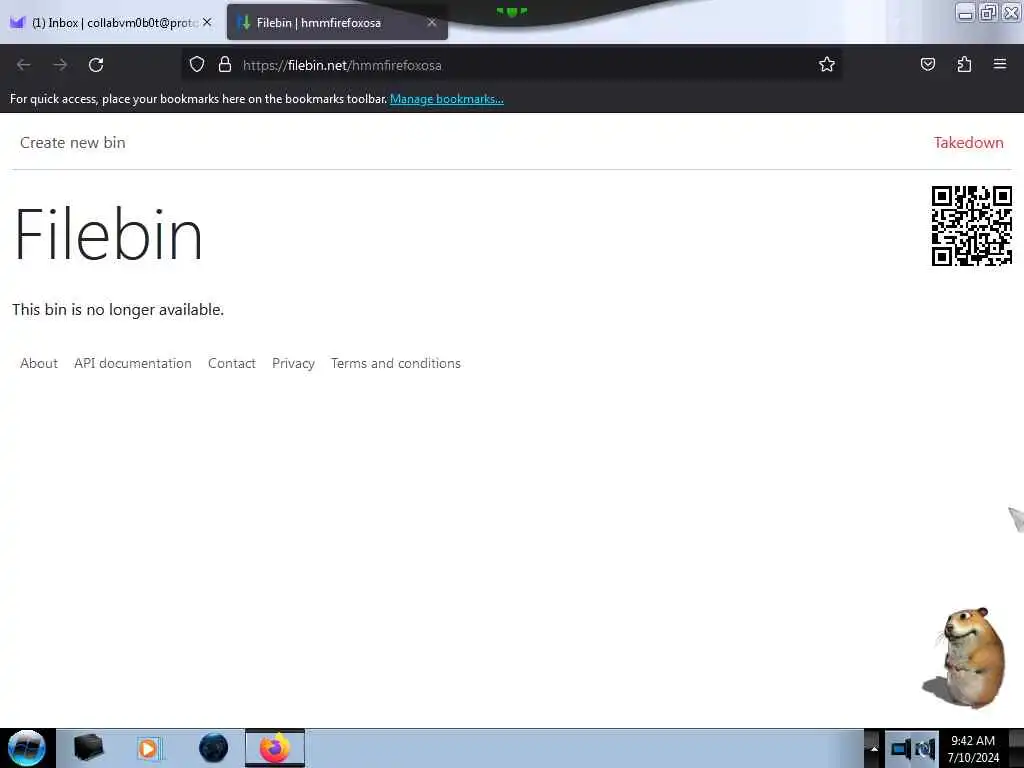Open the dark globe taskbar app
Screen dimensions: 1024x768
(x=213, y=748)
